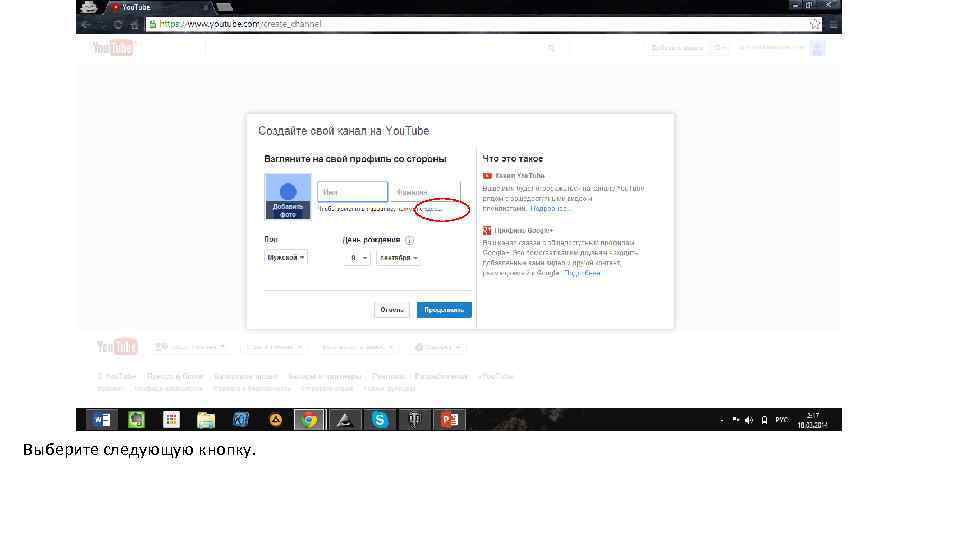This screenshot has width=960, height=540.
Task: Open World of Tanks from the taskbar
Action: pos(414,419)
